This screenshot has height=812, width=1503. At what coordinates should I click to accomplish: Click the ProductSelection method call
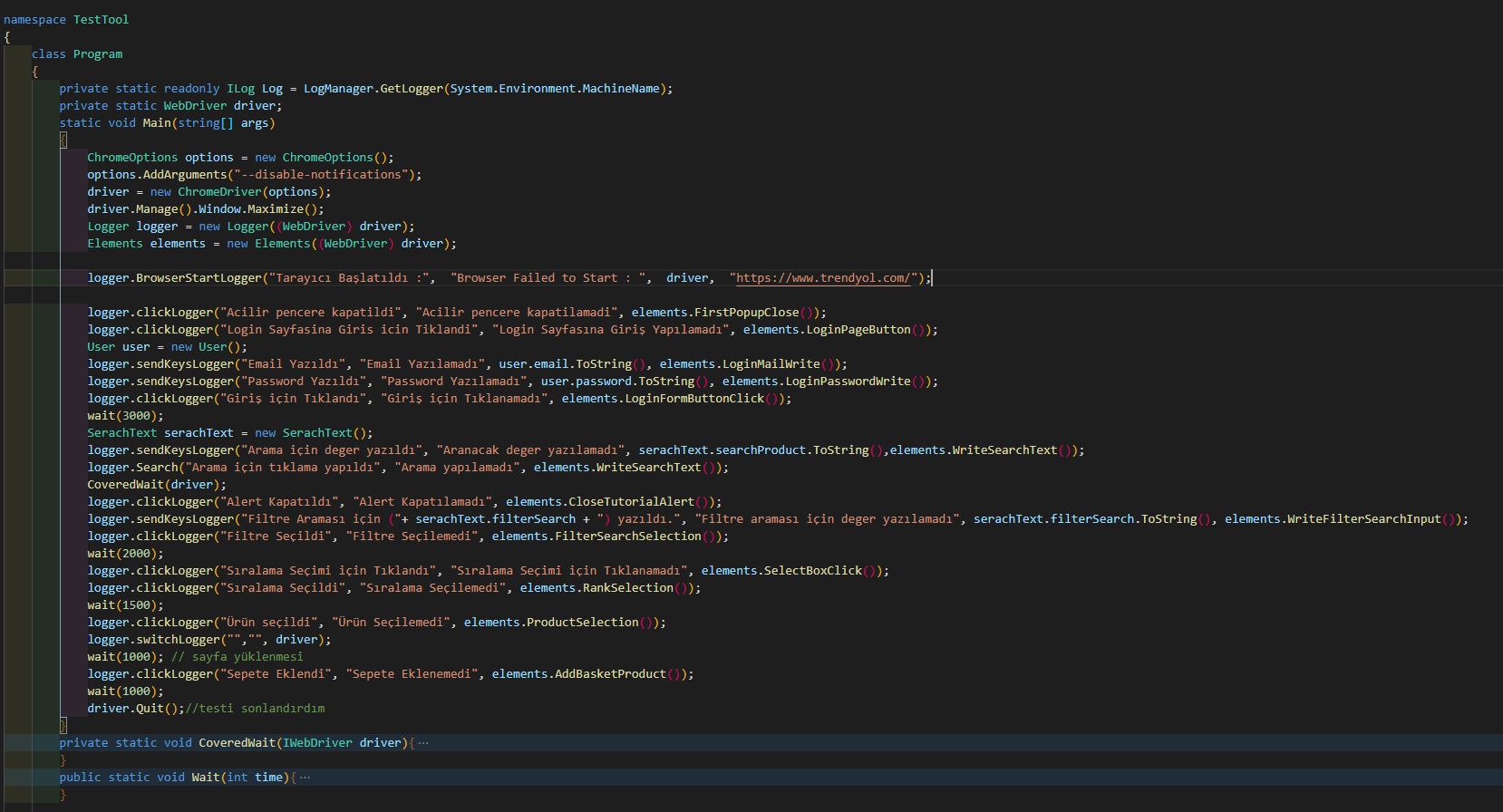pos(583,623)
